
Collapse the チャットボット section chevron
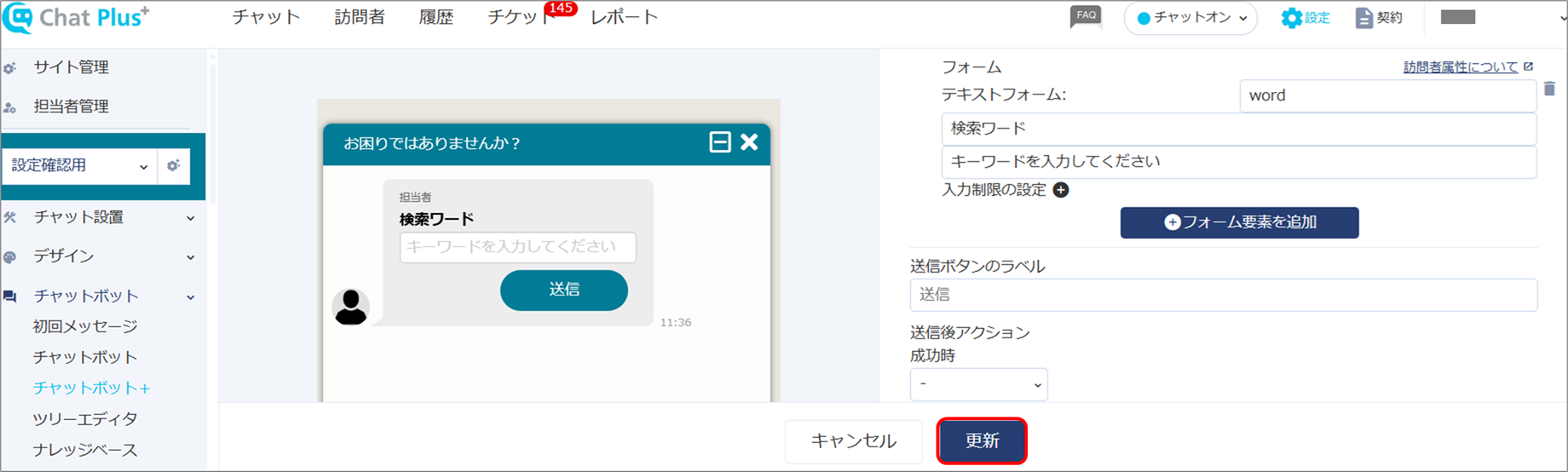[x=191, y=297]
